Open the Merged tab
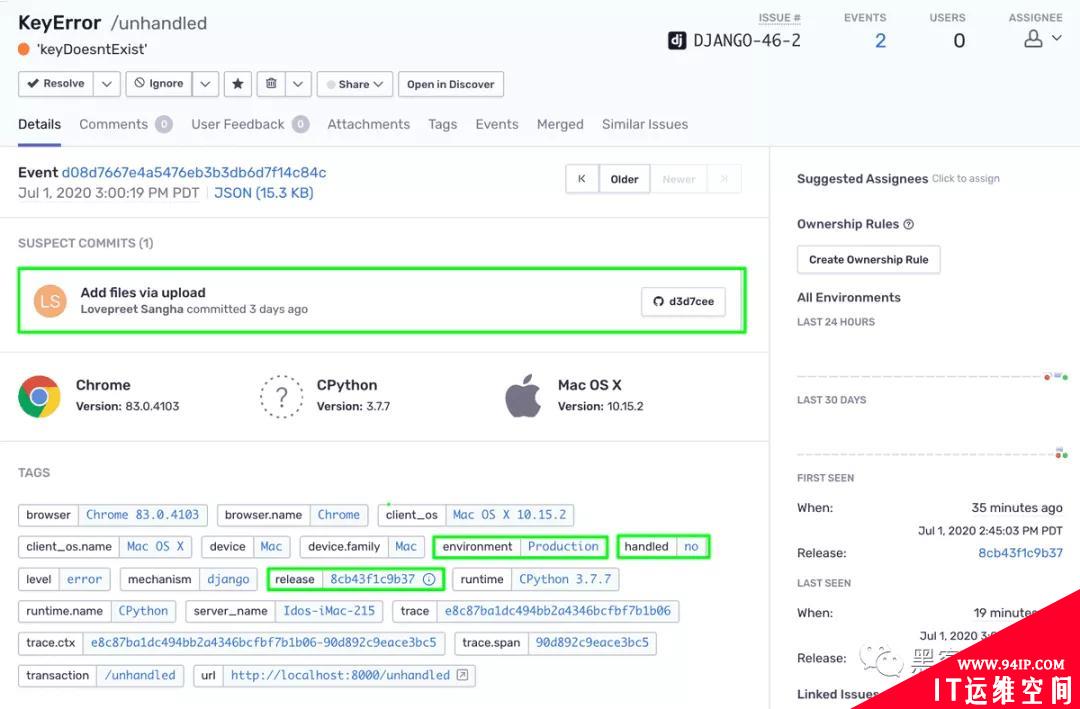This screenshot has height=709, width=1080. pyautogui.click(x=560, y=125)
